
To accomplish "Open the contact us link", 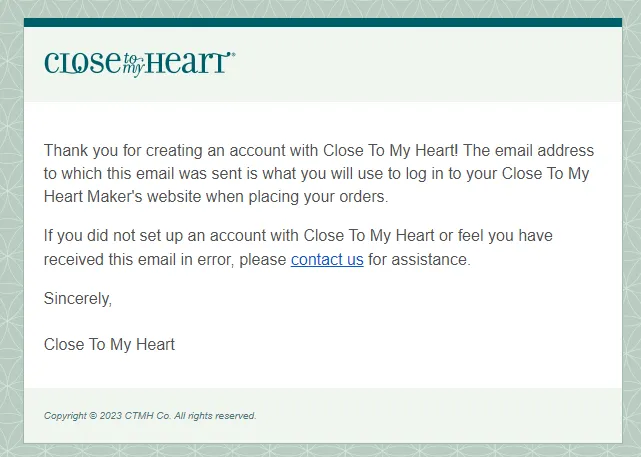I will pyautogui.click(x=327, y=260).
